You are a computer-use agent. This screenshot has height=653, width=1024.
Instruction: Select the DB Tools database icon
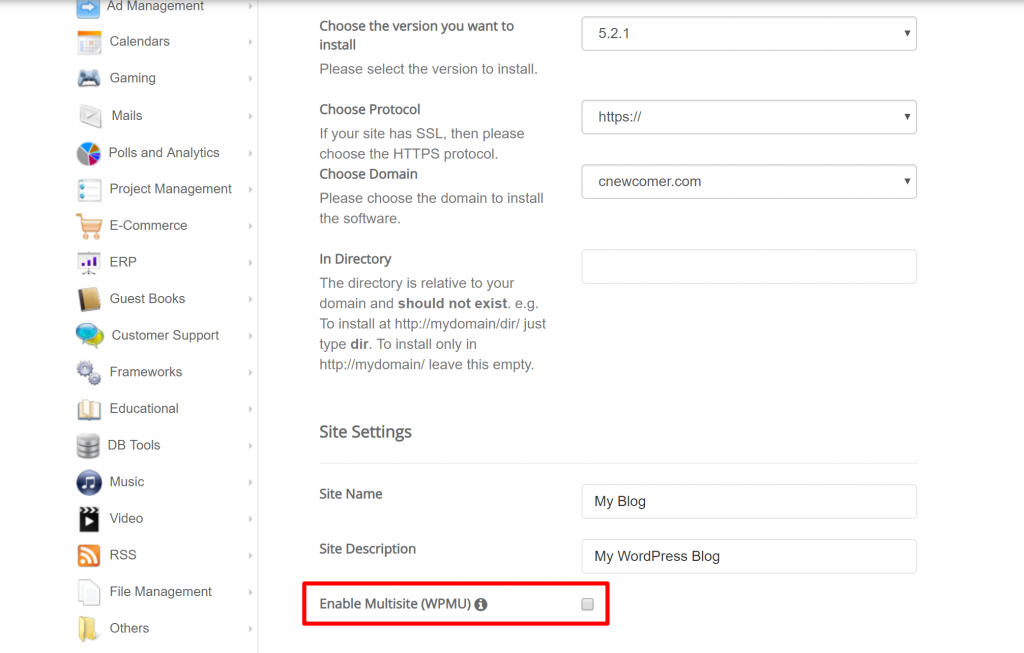(x=89, y=446)
